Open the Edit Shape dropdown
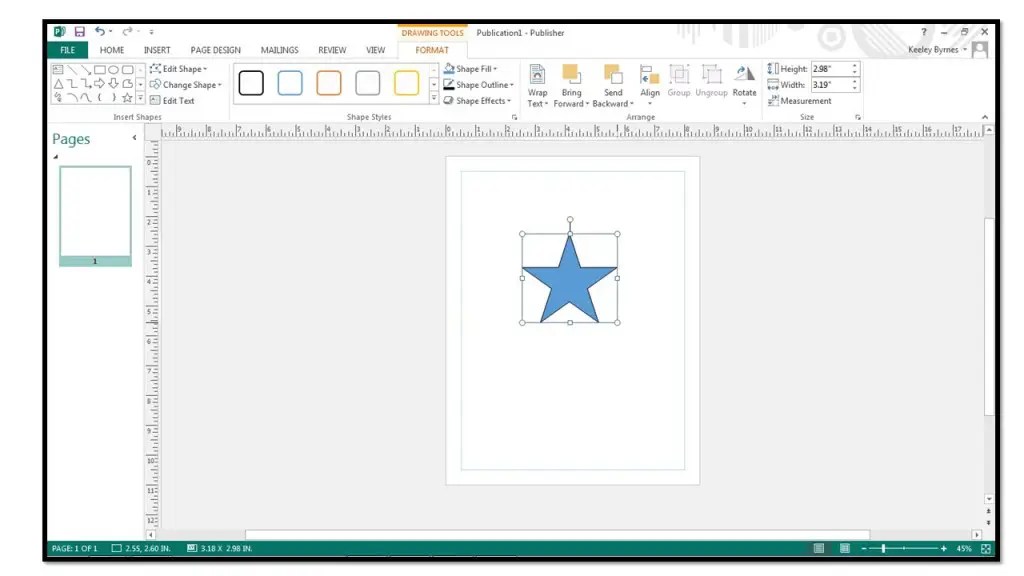 tap(180, 68)
